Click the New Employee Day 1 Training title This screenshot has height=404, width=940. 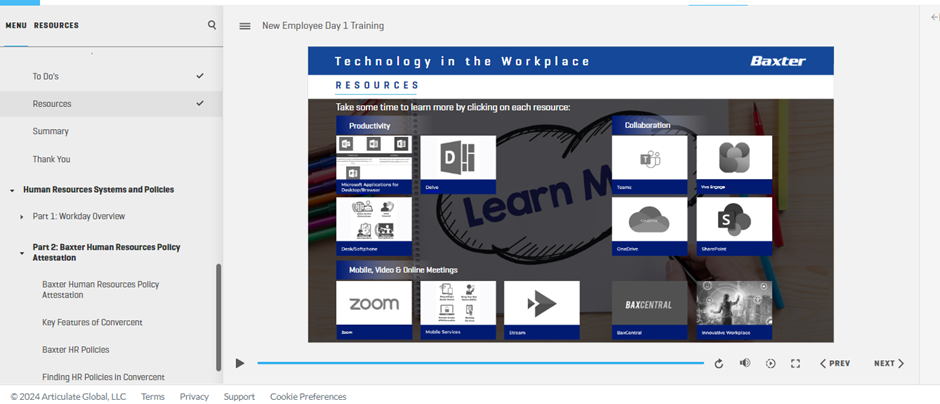point(323,26)
